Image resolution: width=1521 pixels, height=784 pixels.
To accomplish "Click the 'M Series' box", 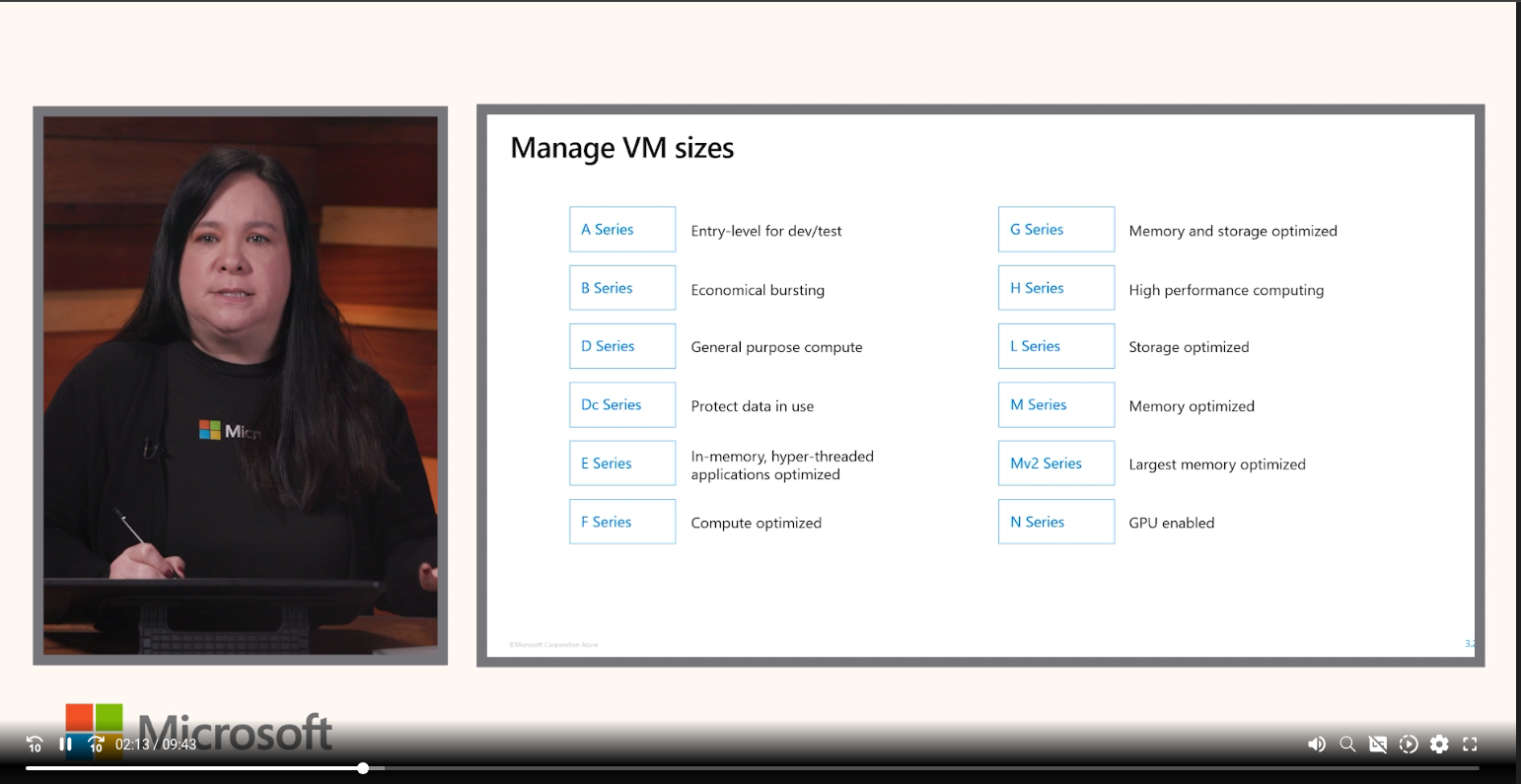I will [1056, 404].
